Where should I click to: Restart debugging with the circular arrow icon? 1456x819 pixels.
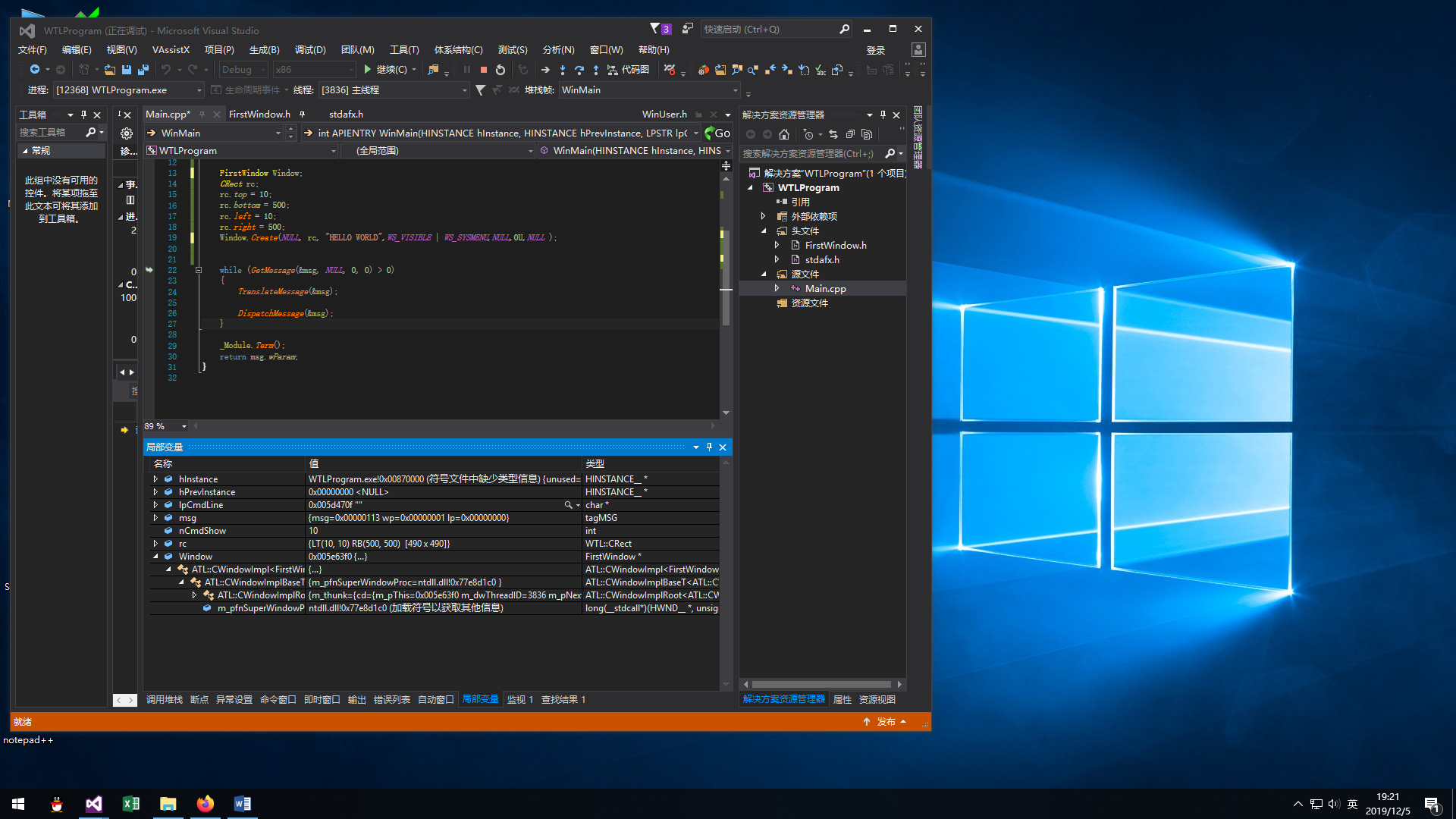[500, 70]
